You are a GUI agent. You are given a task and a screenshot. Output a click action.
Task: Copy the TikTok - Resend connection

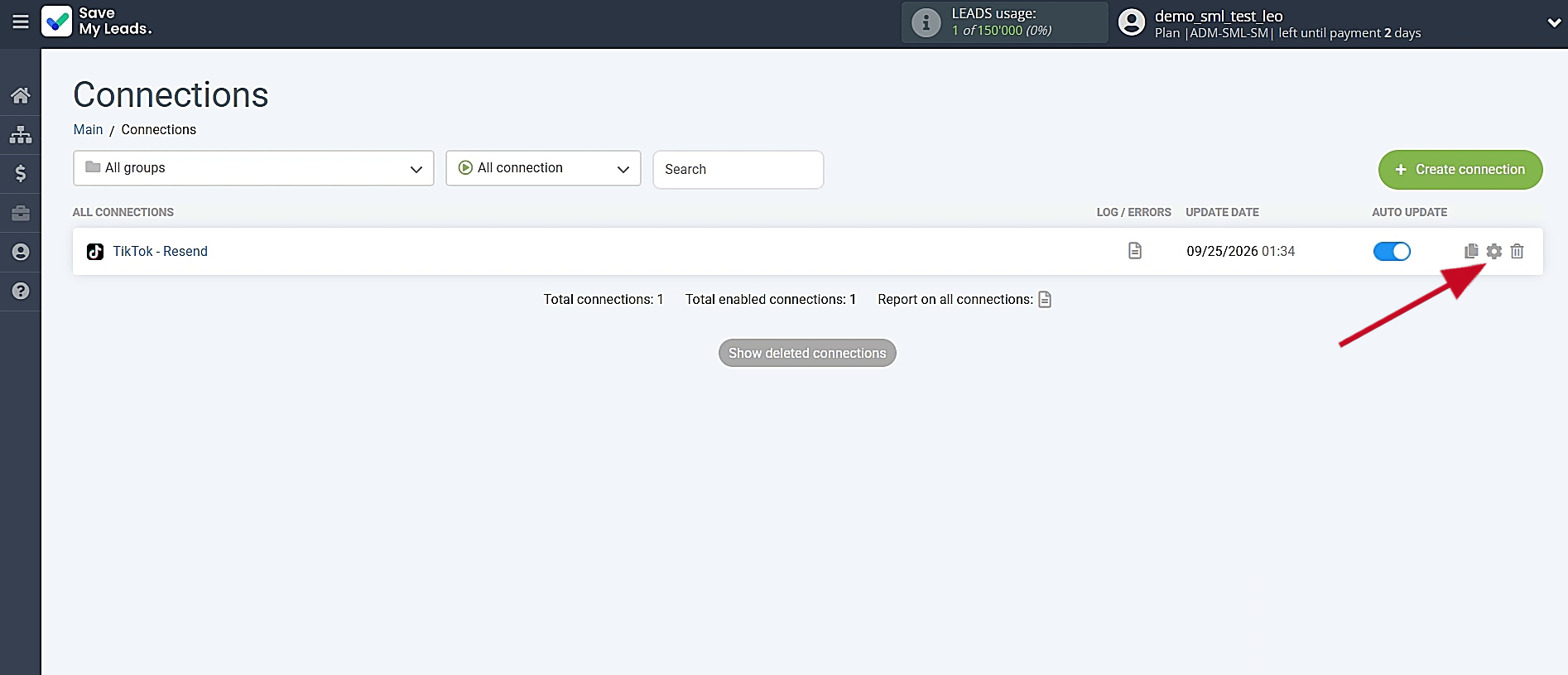click(1471, 251)
